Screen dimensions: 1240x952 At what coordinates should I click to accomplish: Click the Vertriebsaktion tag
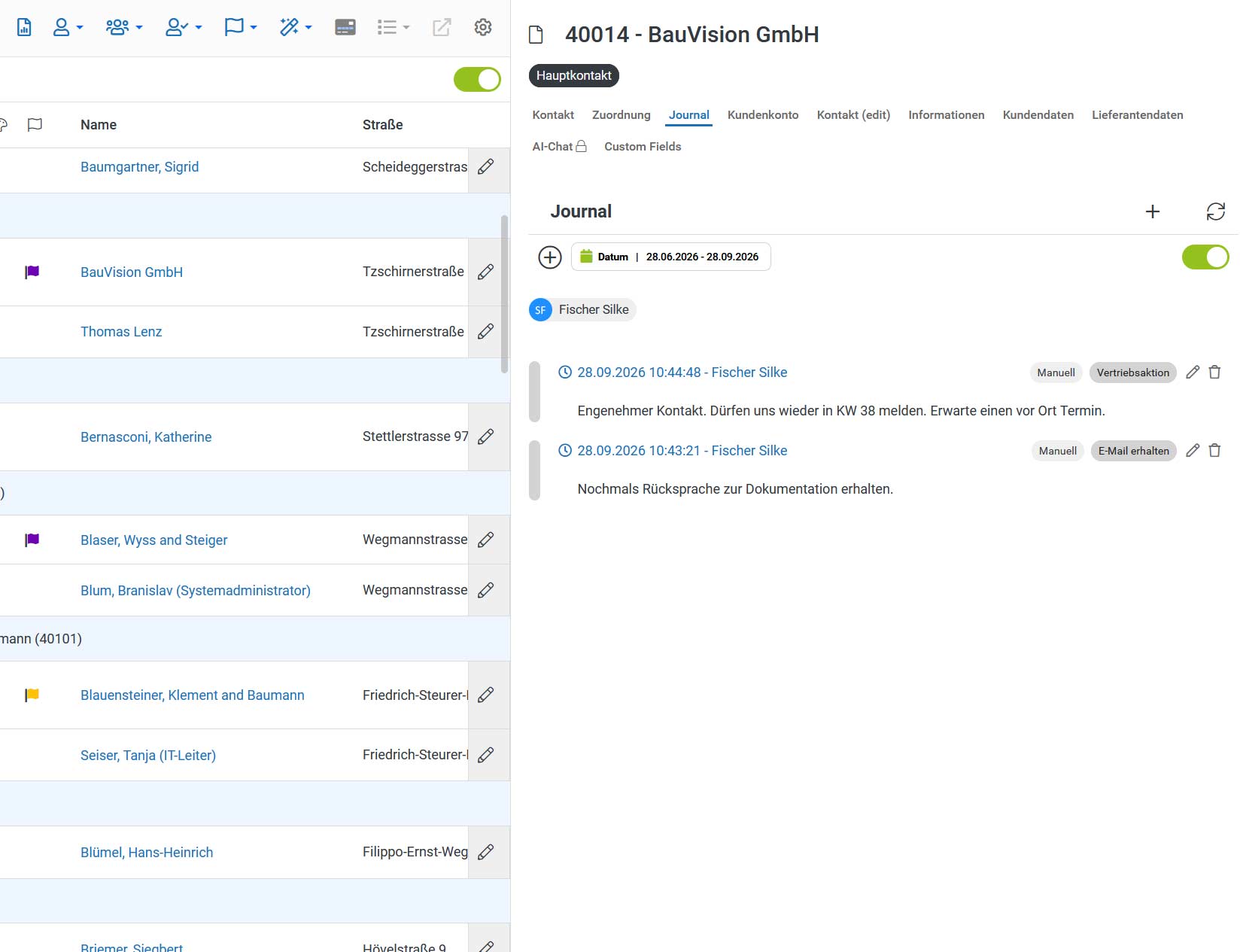[1133, 373]
